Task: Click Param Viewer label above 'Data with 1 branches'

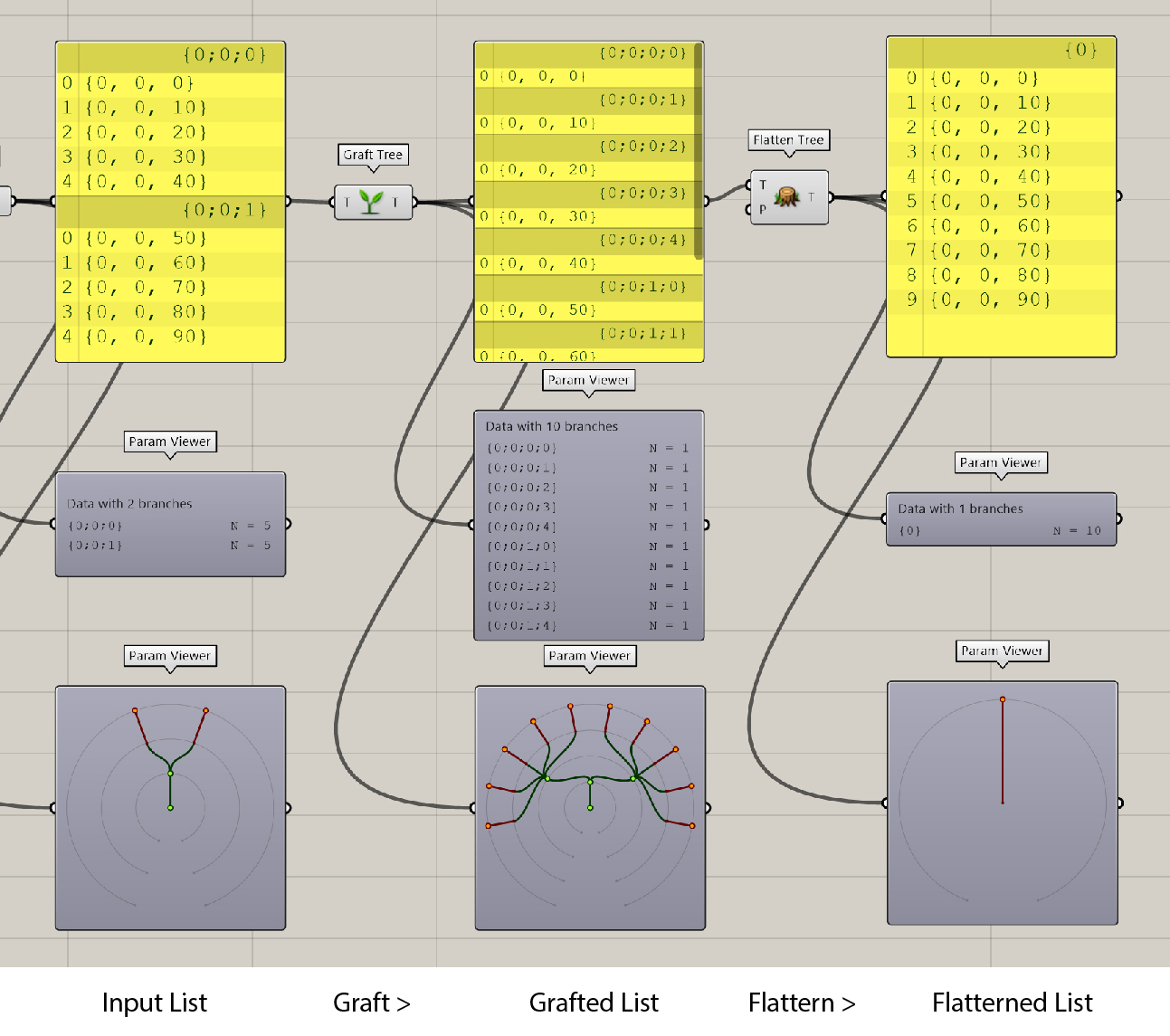Action: pyautogui.click(x=1002, y=462)
